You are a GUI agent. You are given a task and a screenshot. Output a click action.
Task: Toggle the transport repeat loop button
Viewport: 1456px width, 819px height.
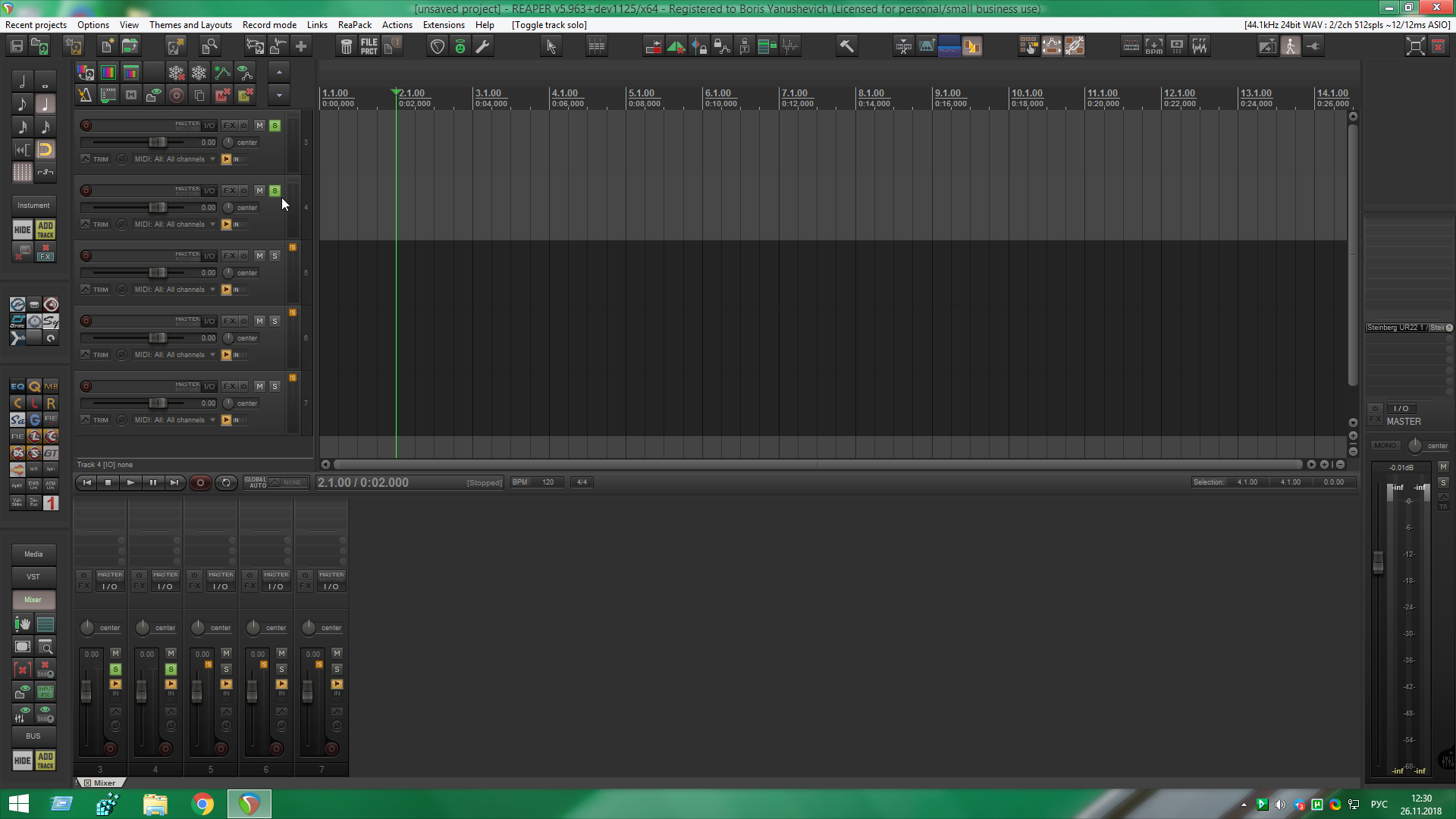pos(225,483)
